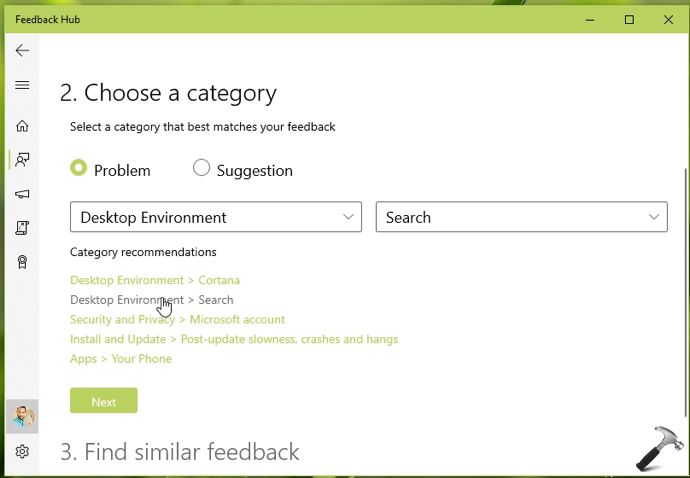
Task: Click the back arrow icon
Action: (22, 50)
